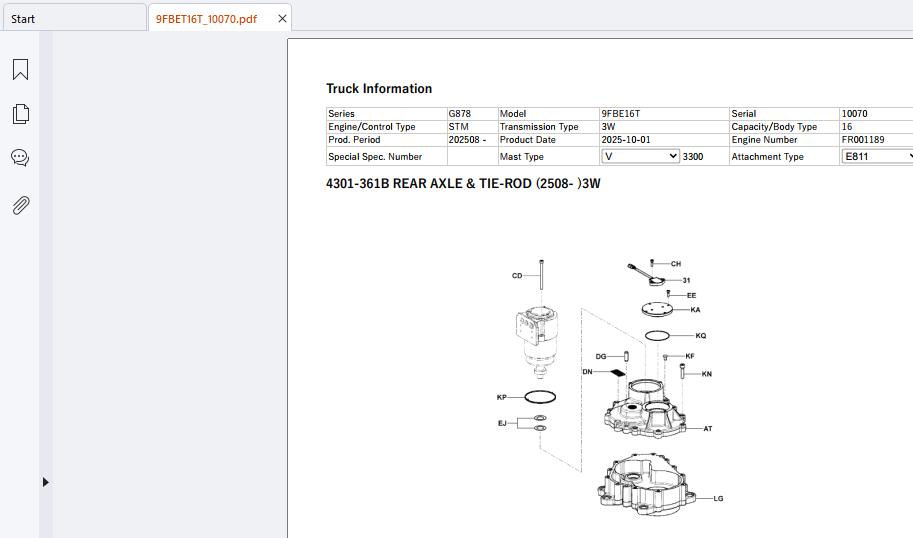The width and height of the screenshot is (913, 538).
Task: Close the 9FBET16T_10070.pdf tab
Action: [282, 19]
